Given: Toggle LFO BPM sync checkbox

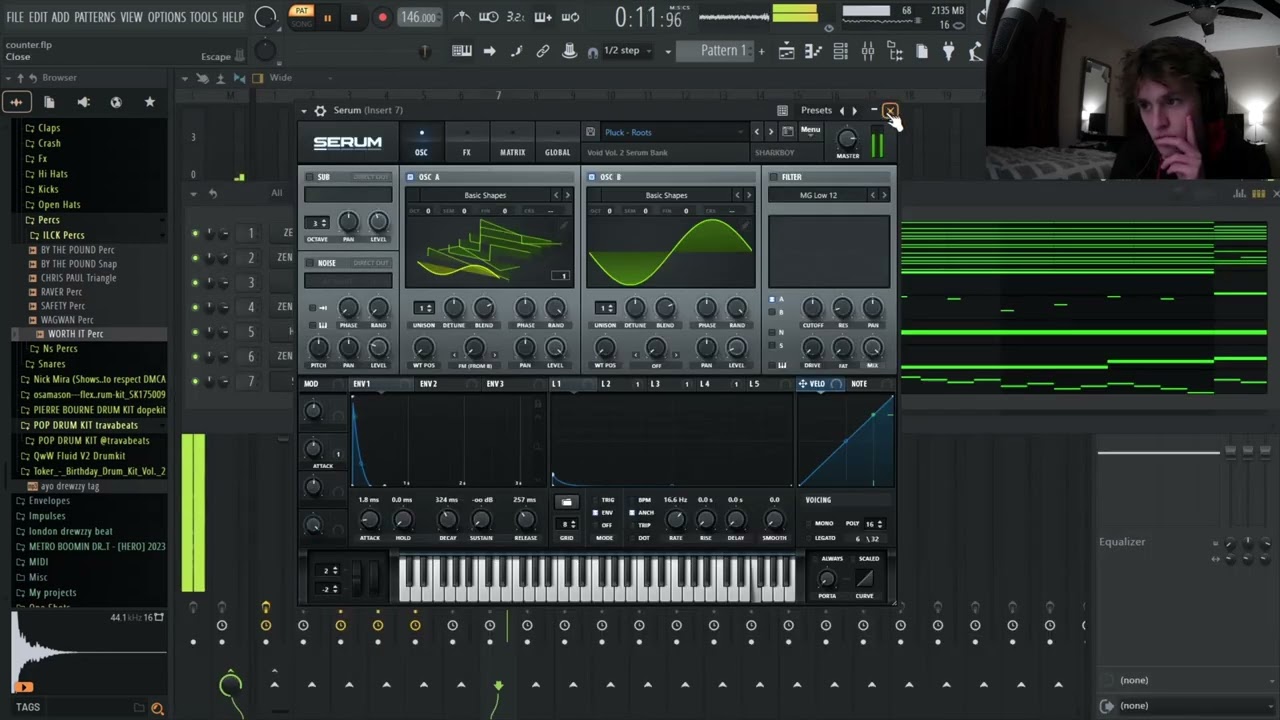Looking at the screenshot, I should point(632,500).
